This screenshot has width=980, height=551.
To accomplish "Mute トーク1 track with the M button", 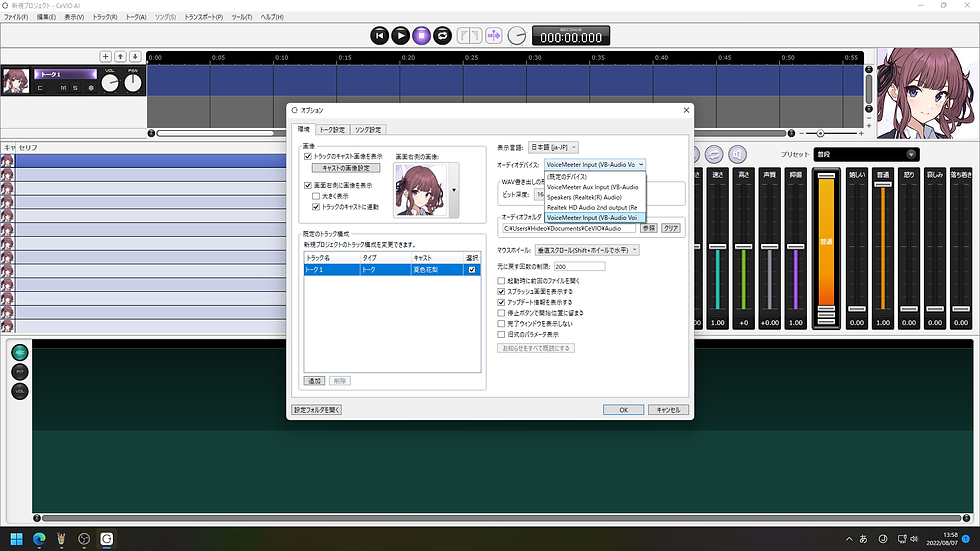I will pyautogui.click(x=63, y=88).
